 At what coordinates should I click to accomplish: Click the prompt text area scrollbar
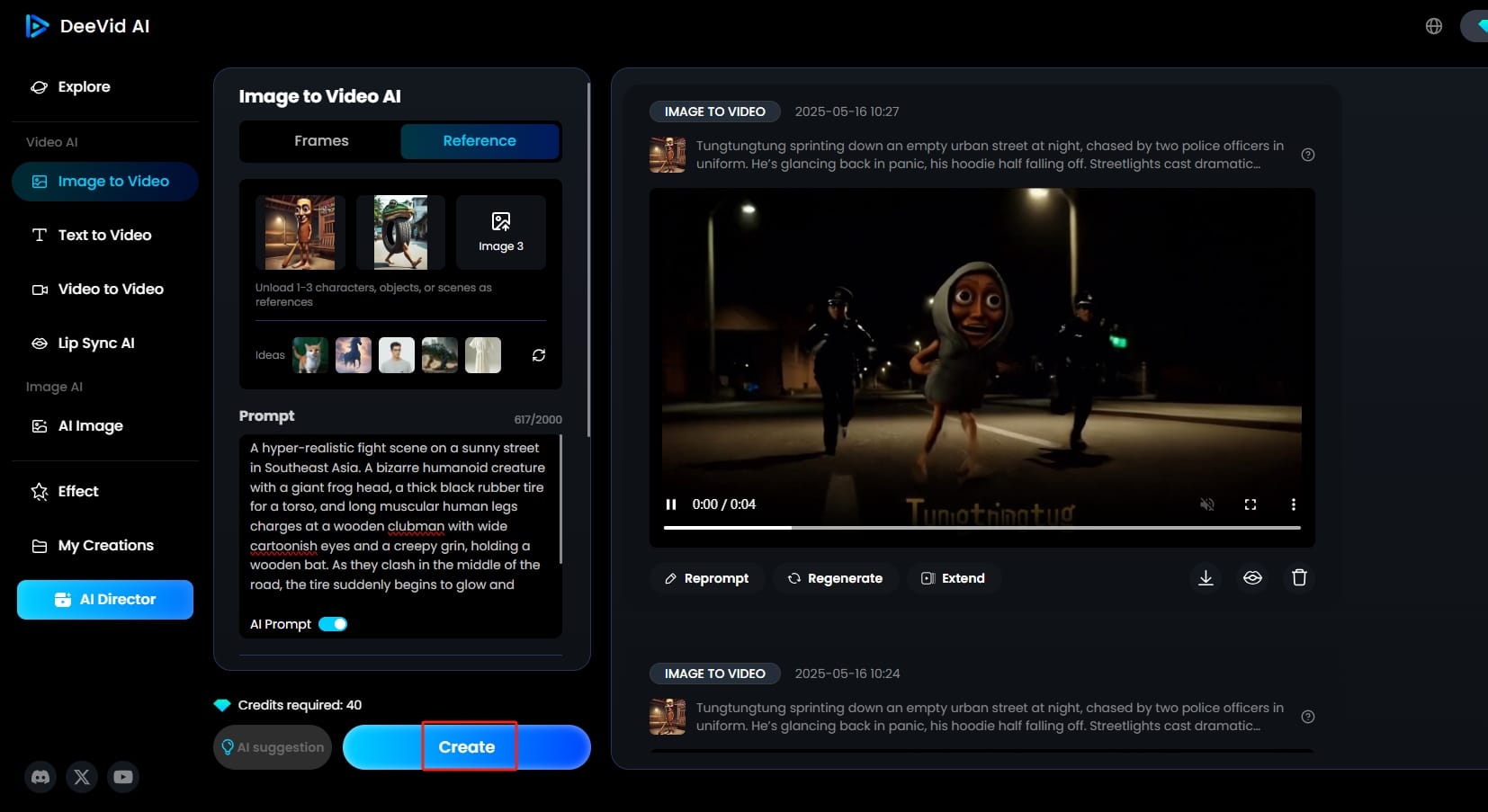pyautogui.click(x=560, y=499)
